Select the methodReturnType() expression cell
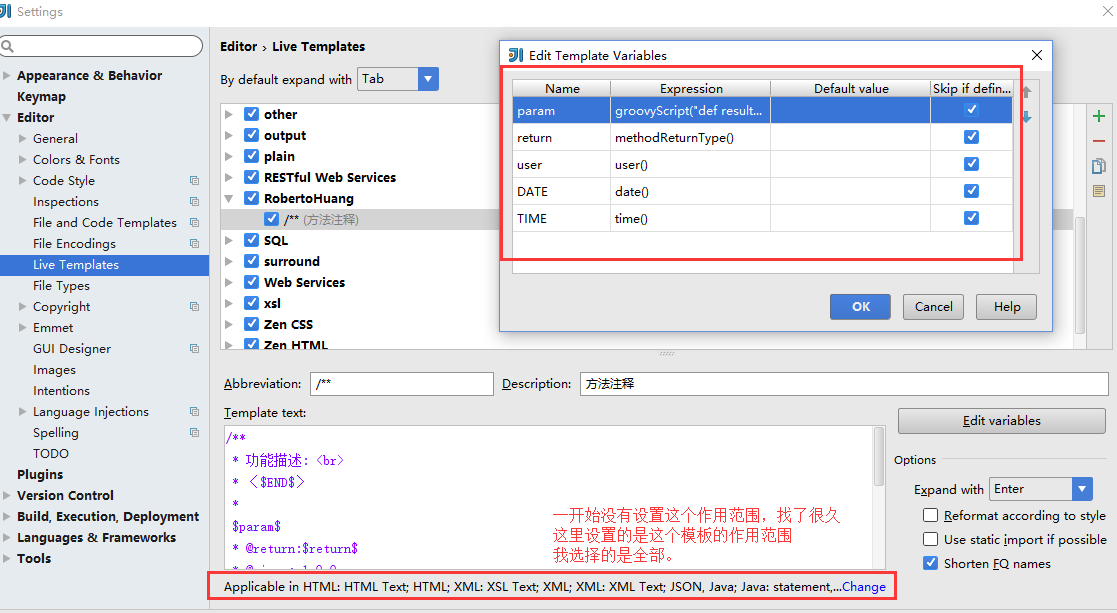The image size is (1117, 613). tap(690, 137)
